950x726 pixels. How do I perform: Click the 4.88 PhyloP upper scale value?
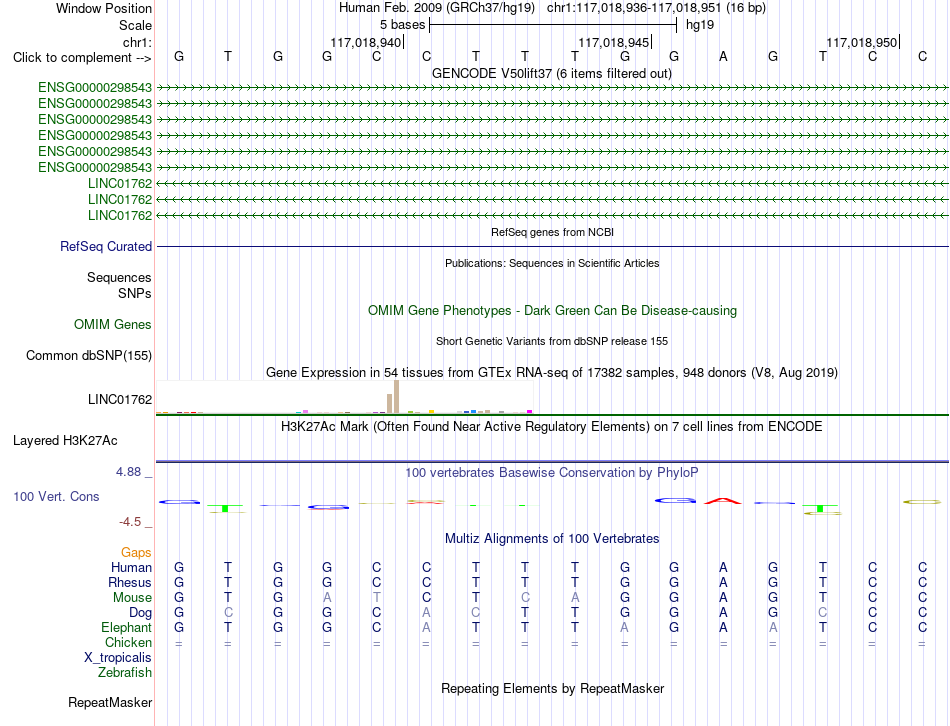[128, 471]
